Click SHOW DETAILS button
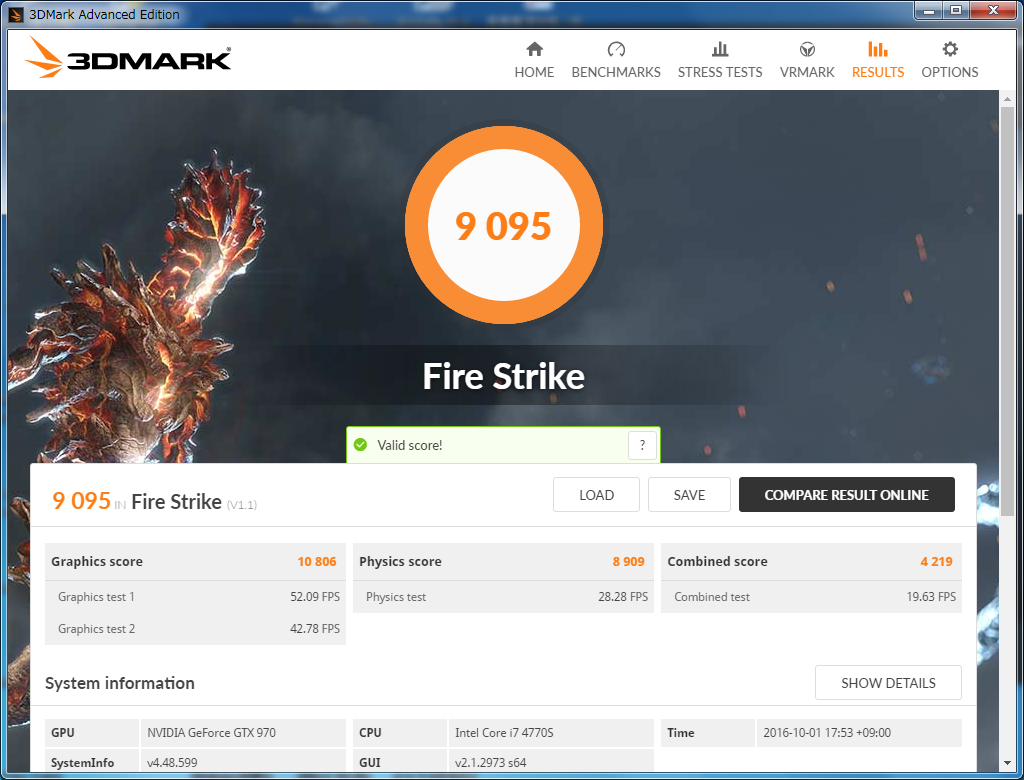This screenshot has height=780, width=1024. coord(888,683)
